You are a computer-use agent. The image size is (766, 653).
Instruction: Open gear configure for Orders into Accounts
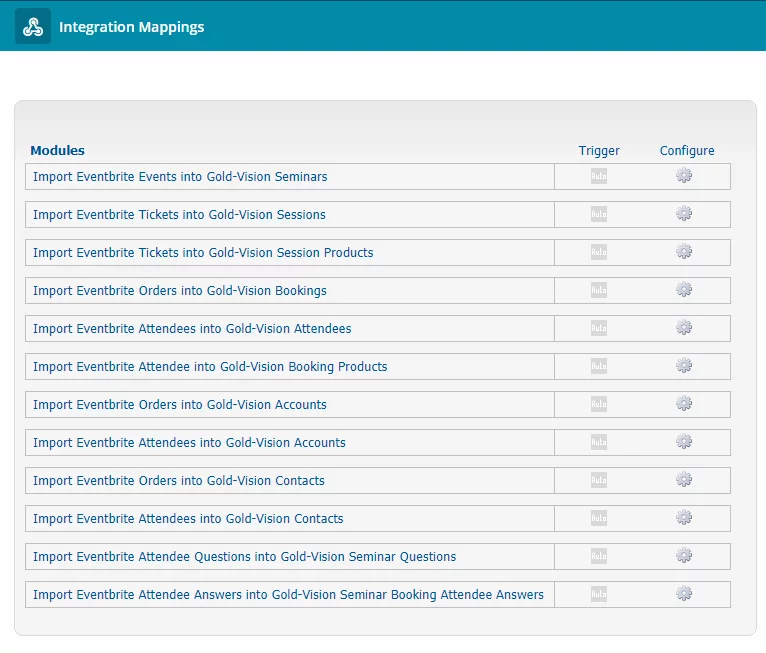click(x=684, y=403)
